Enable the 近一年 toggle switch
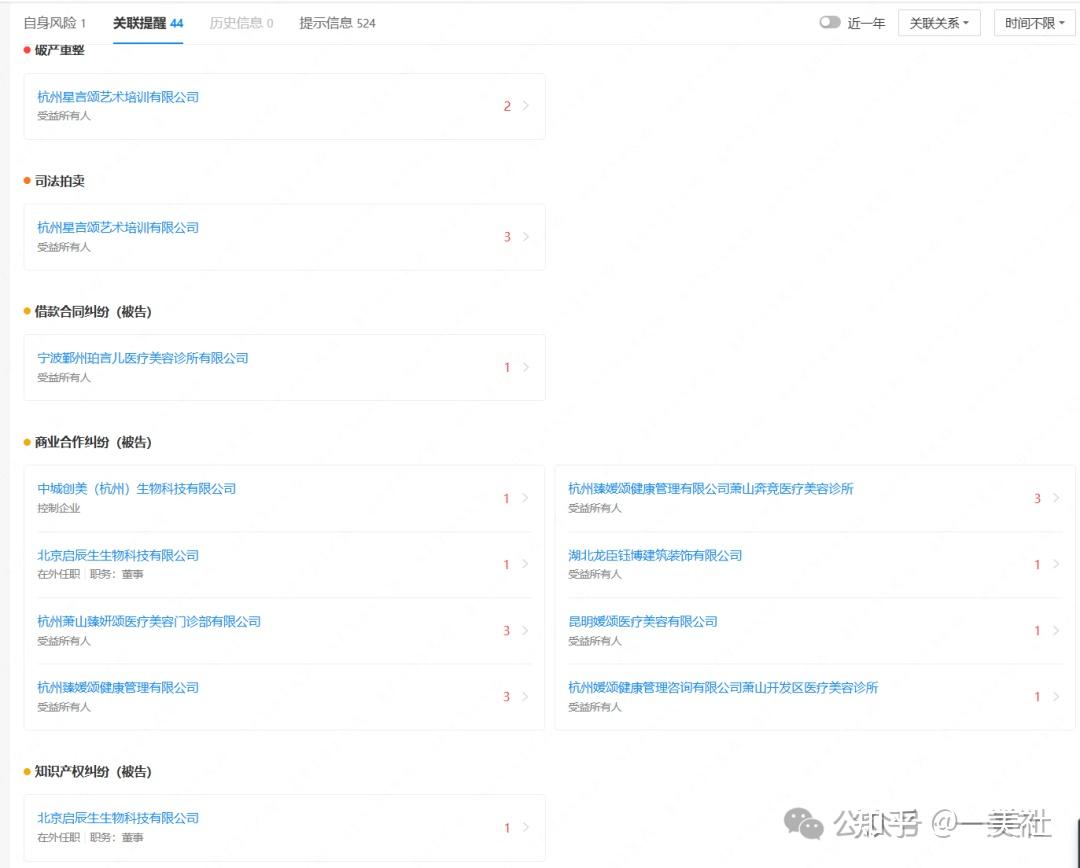 830,22
